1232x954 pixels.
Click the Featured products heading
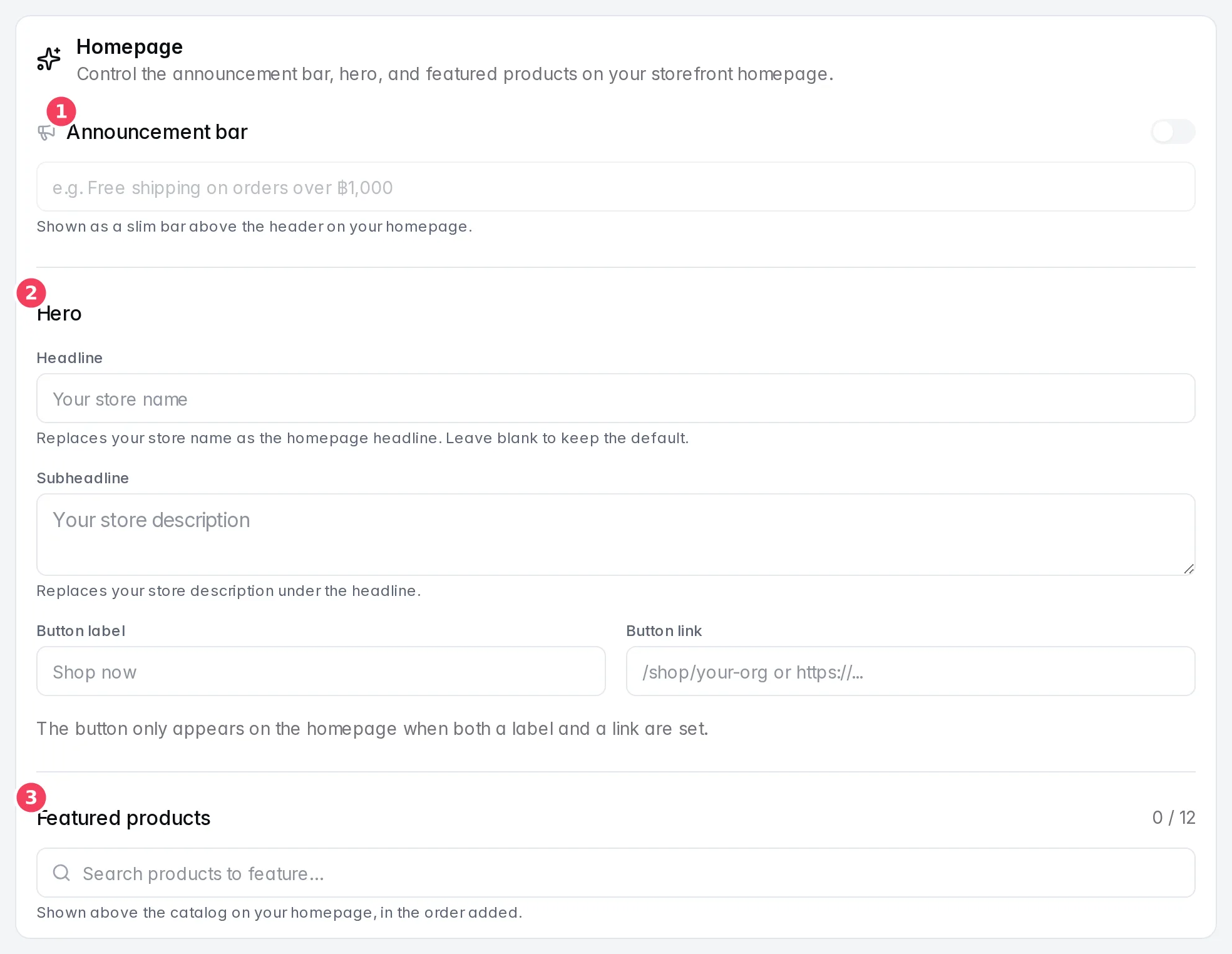(124, 818)
